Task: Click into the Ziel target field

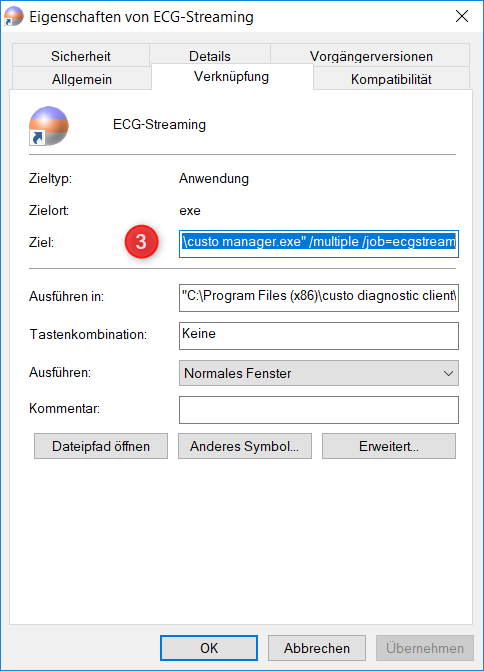Action: pyautogui.click(x=319, y=244)
